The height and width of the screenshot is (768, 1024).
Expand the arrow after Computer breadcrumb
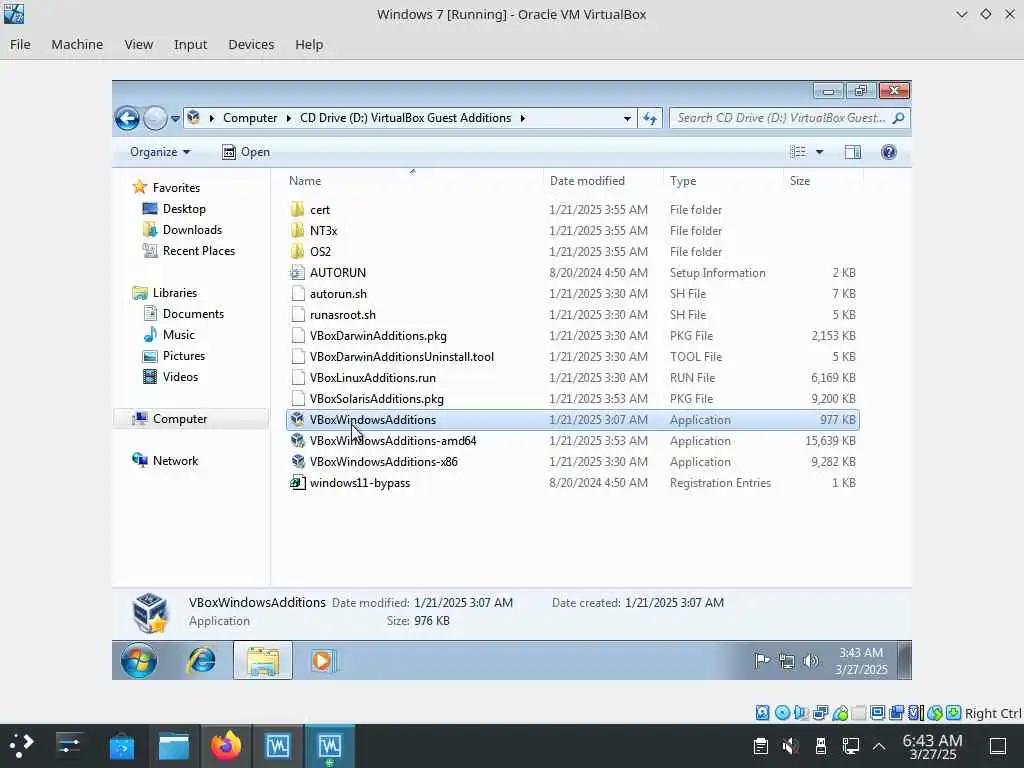click(289, 118)
